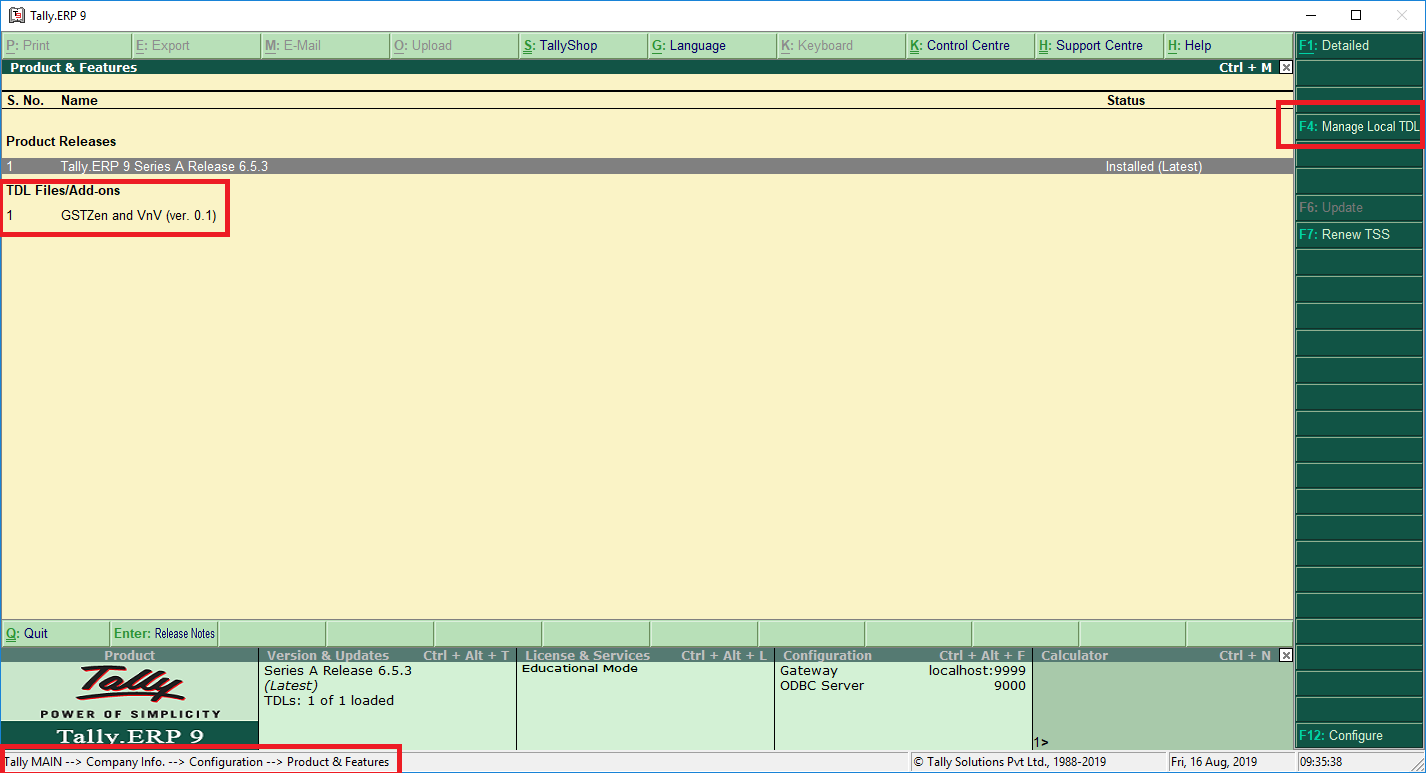Click the License & Services panel header
The image size is (1426, 773).
pos(645,655)
